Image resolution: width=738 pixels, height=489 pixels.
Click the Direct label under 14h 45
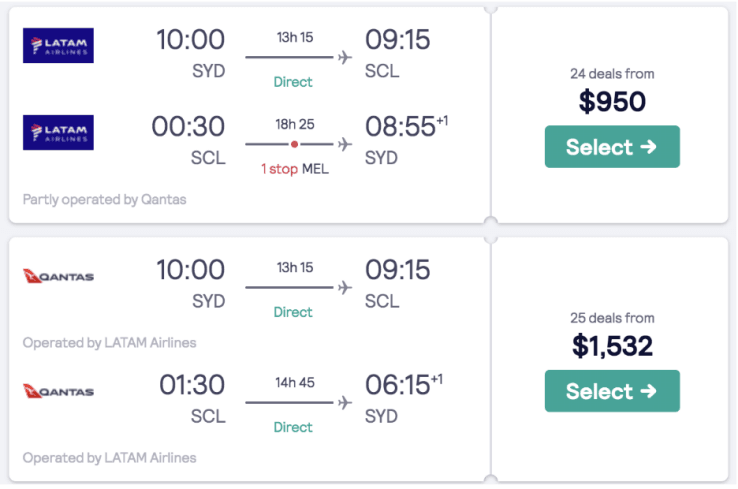click(x=293, y=427)
